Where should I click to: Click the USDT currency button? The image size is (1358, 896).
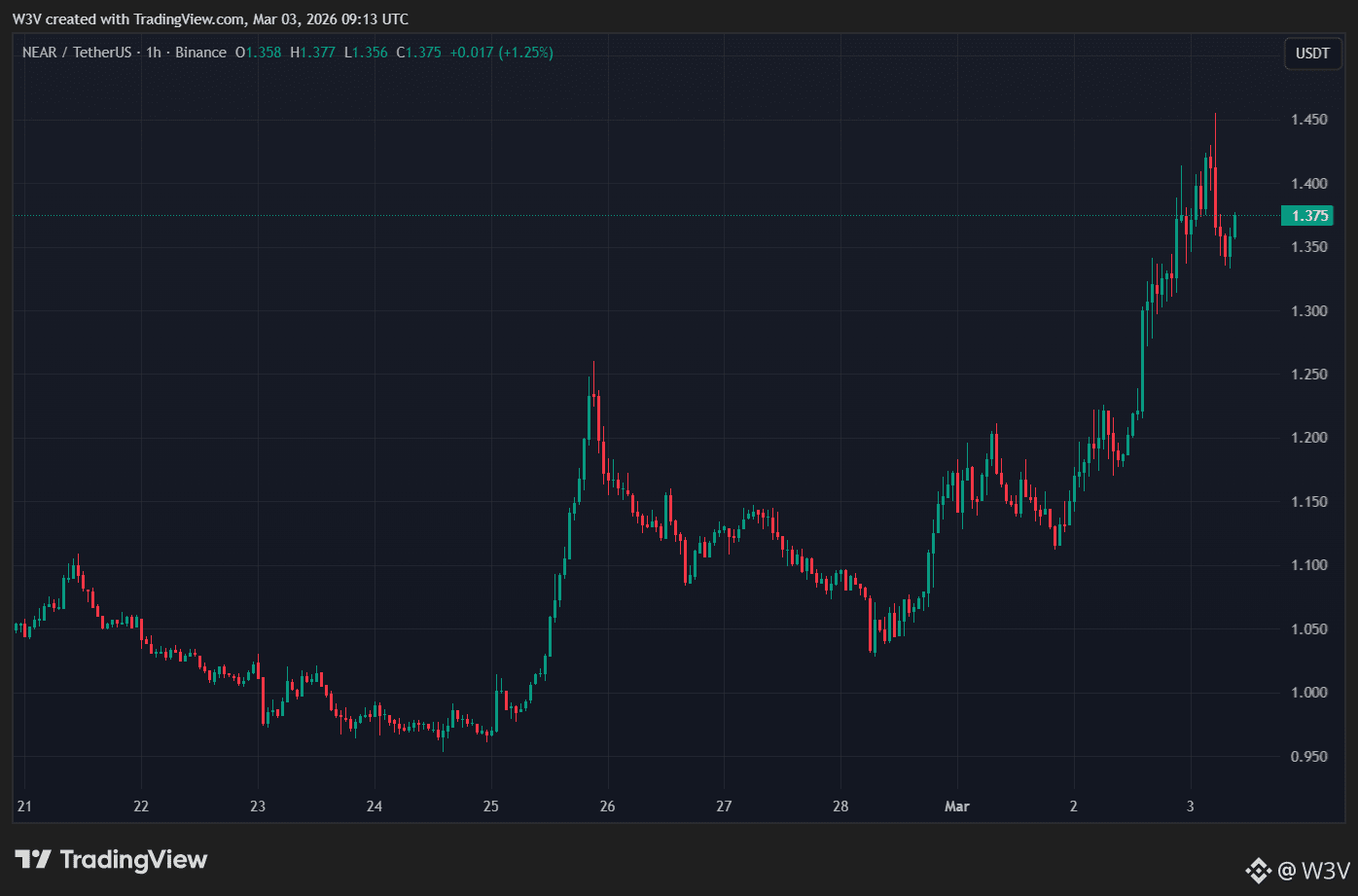click(x=1311, y=54)
